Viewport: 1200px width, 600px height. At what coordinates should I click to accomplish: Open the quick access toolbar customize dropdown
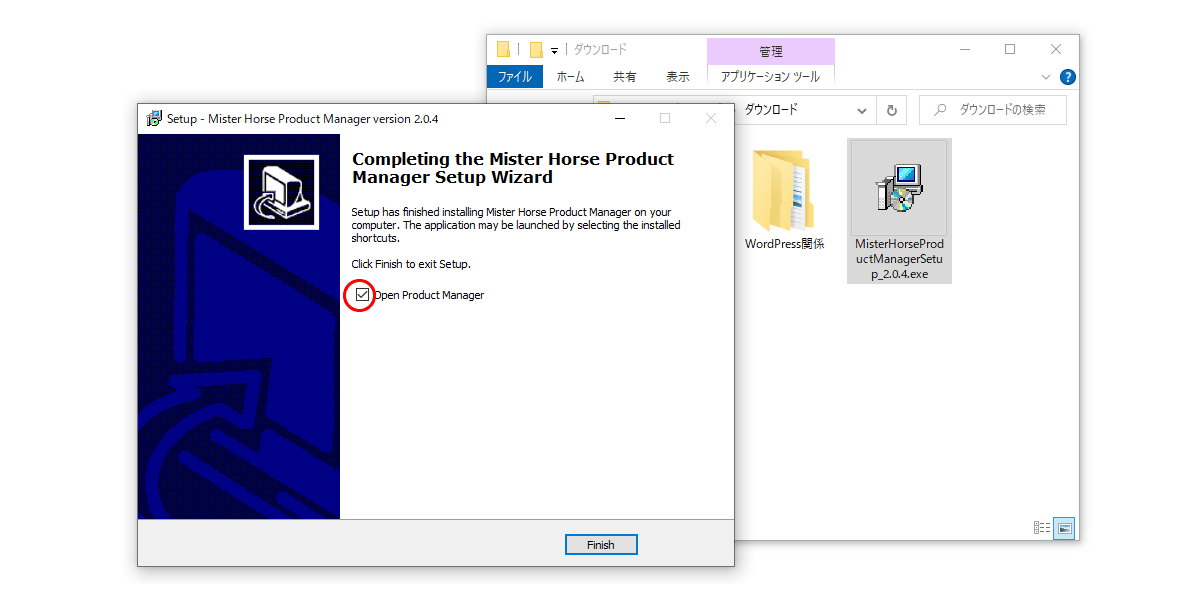coord(554,50)
